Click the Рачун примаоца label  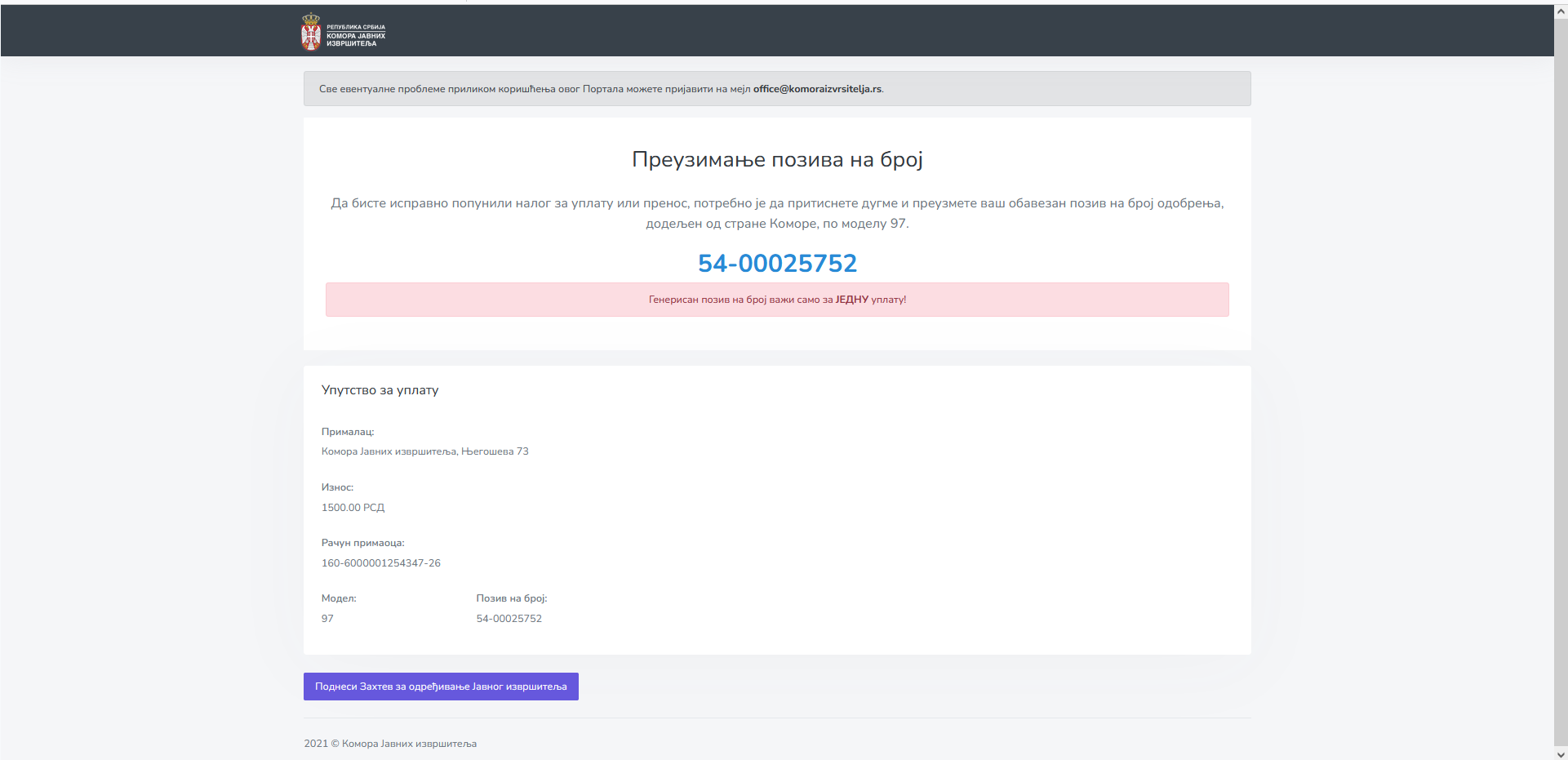point(362,543)
